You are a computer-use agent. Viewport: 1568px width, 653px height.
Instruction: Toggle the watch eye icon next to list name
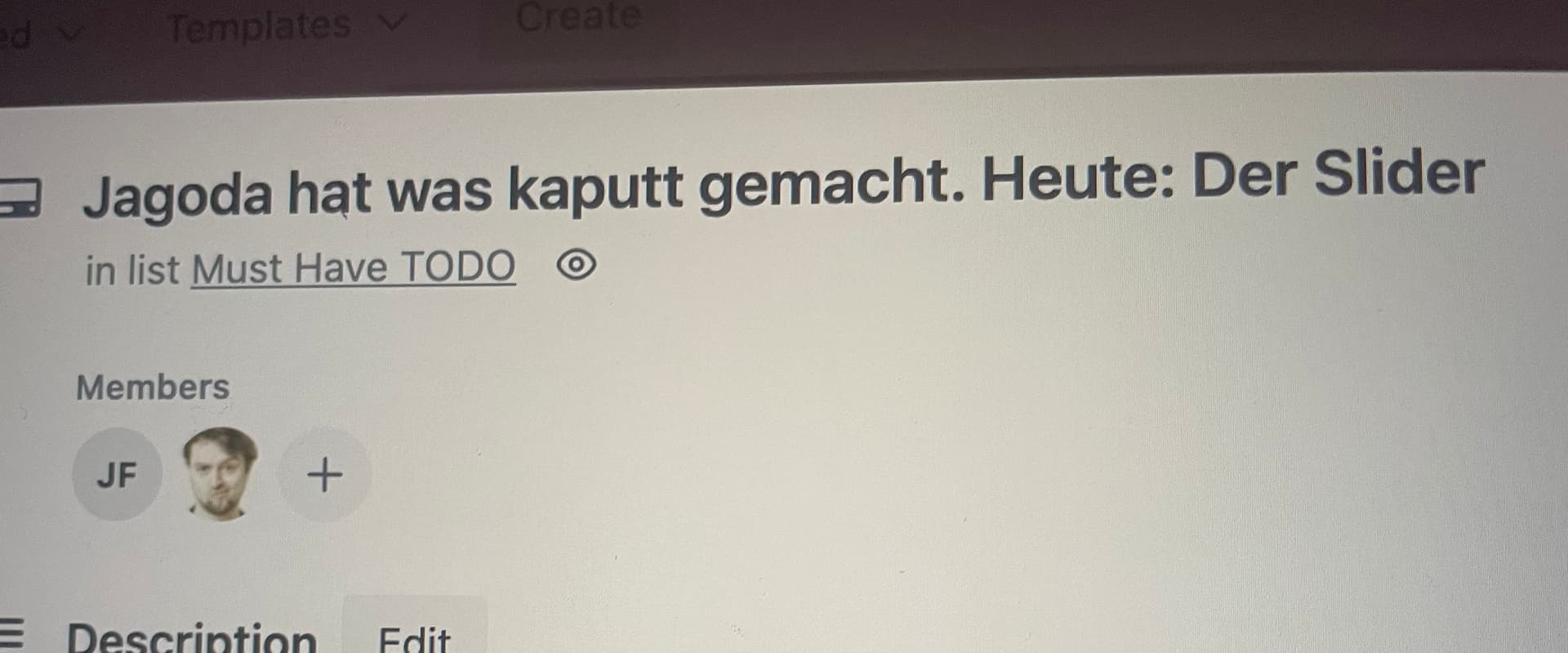[x=577, y=266]
